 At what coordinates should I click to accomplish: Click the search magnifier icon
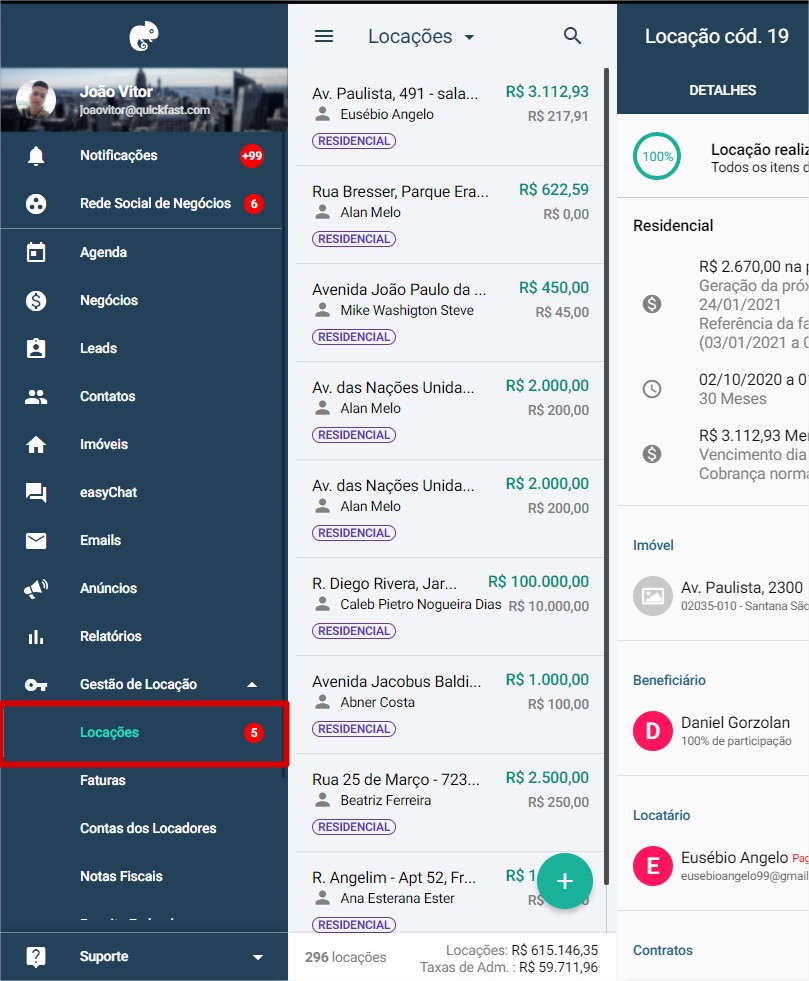[x=572, y=36]
